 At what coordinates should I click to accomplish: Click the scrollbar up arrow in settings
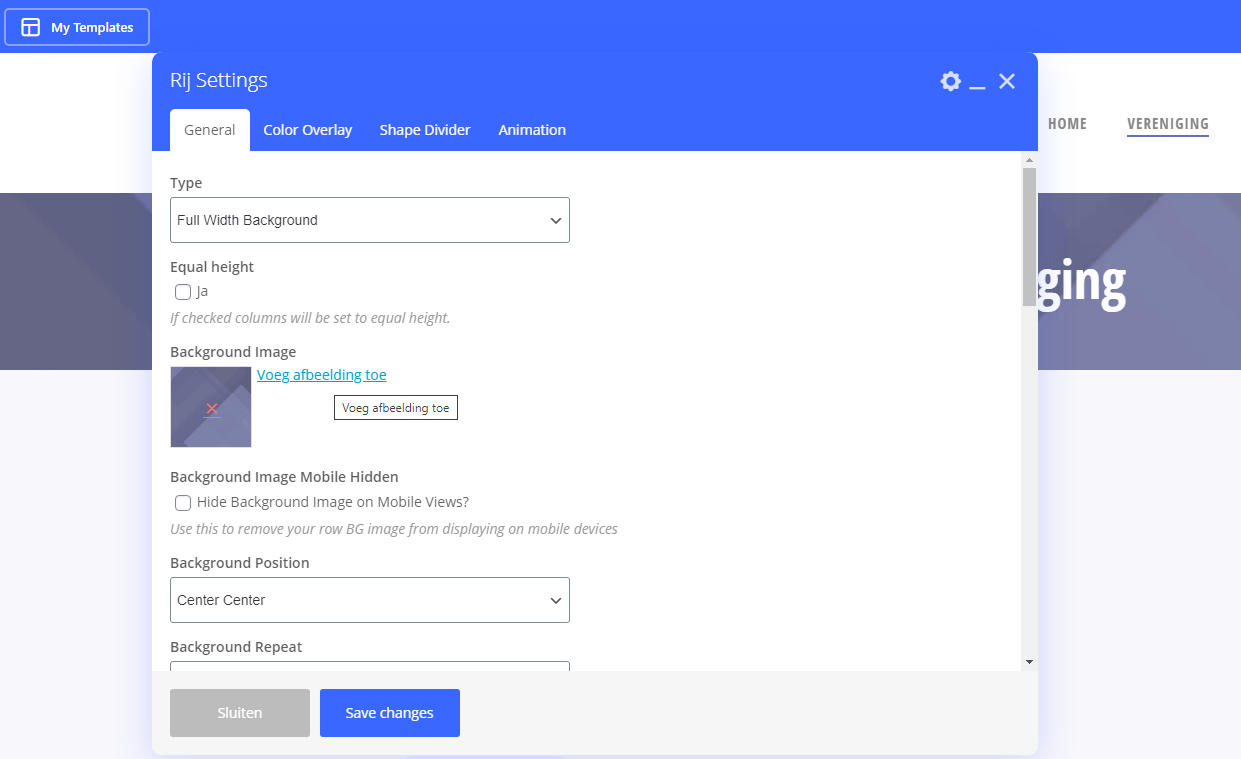point(1029,160)
